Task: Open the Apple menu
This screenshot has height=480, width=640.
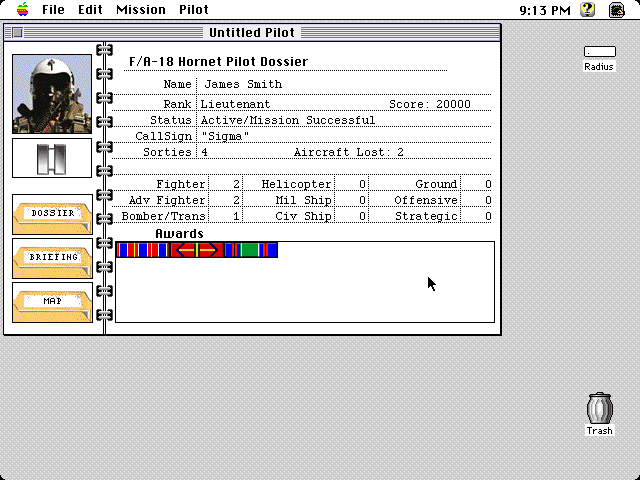Action: click(23, 9)
